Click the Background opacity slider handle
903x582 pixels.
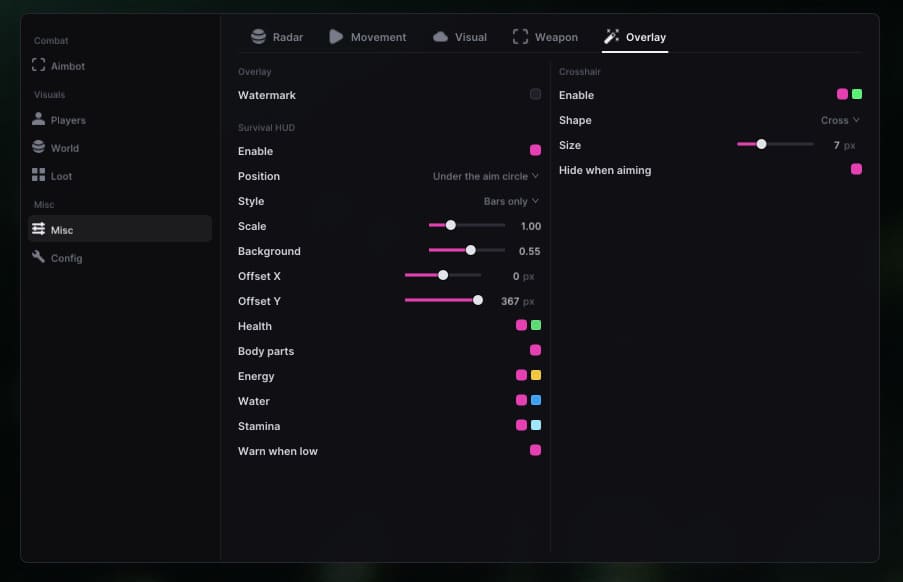tap(471, 250)
